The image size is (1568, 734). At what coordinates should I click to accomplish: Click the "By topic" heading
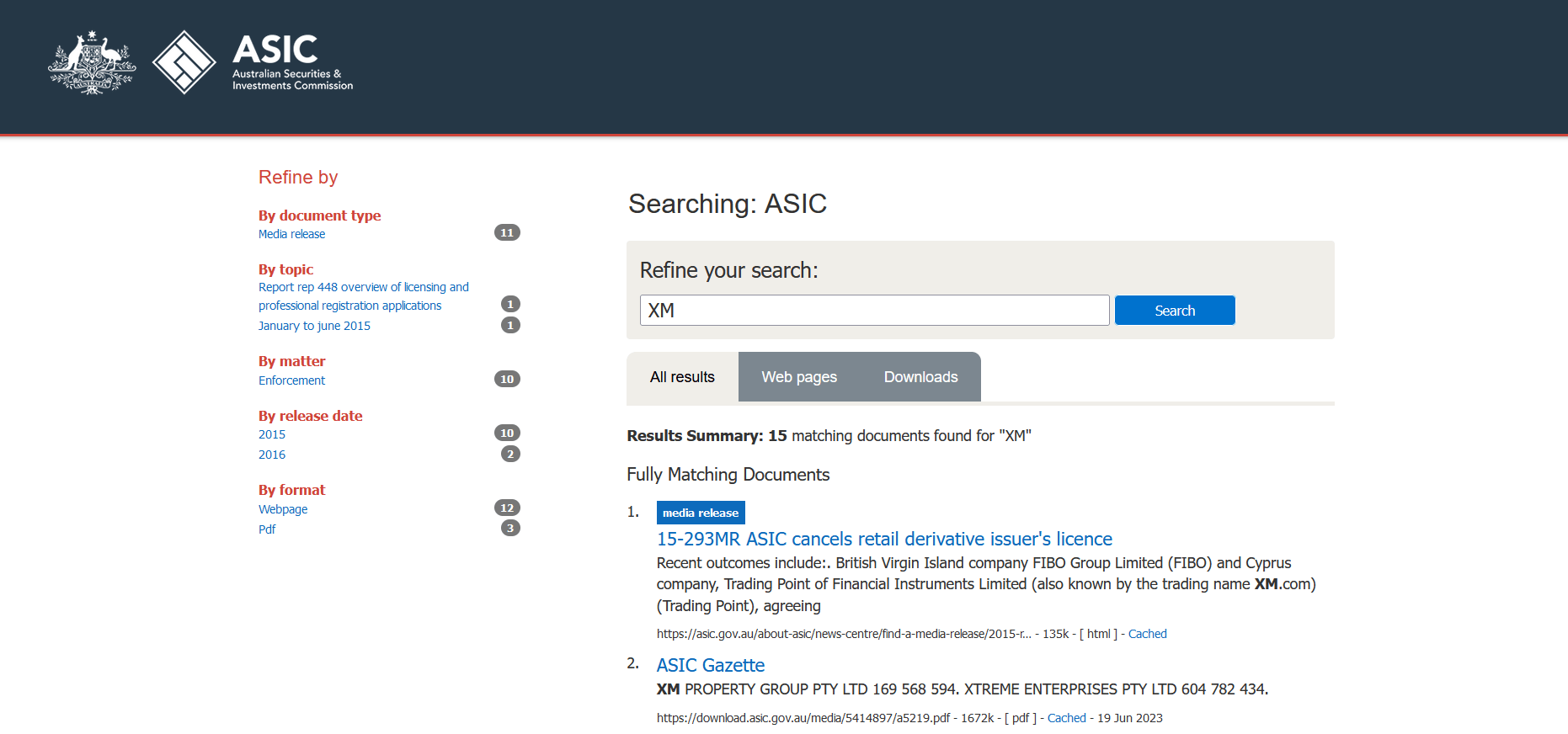[285, 269]
